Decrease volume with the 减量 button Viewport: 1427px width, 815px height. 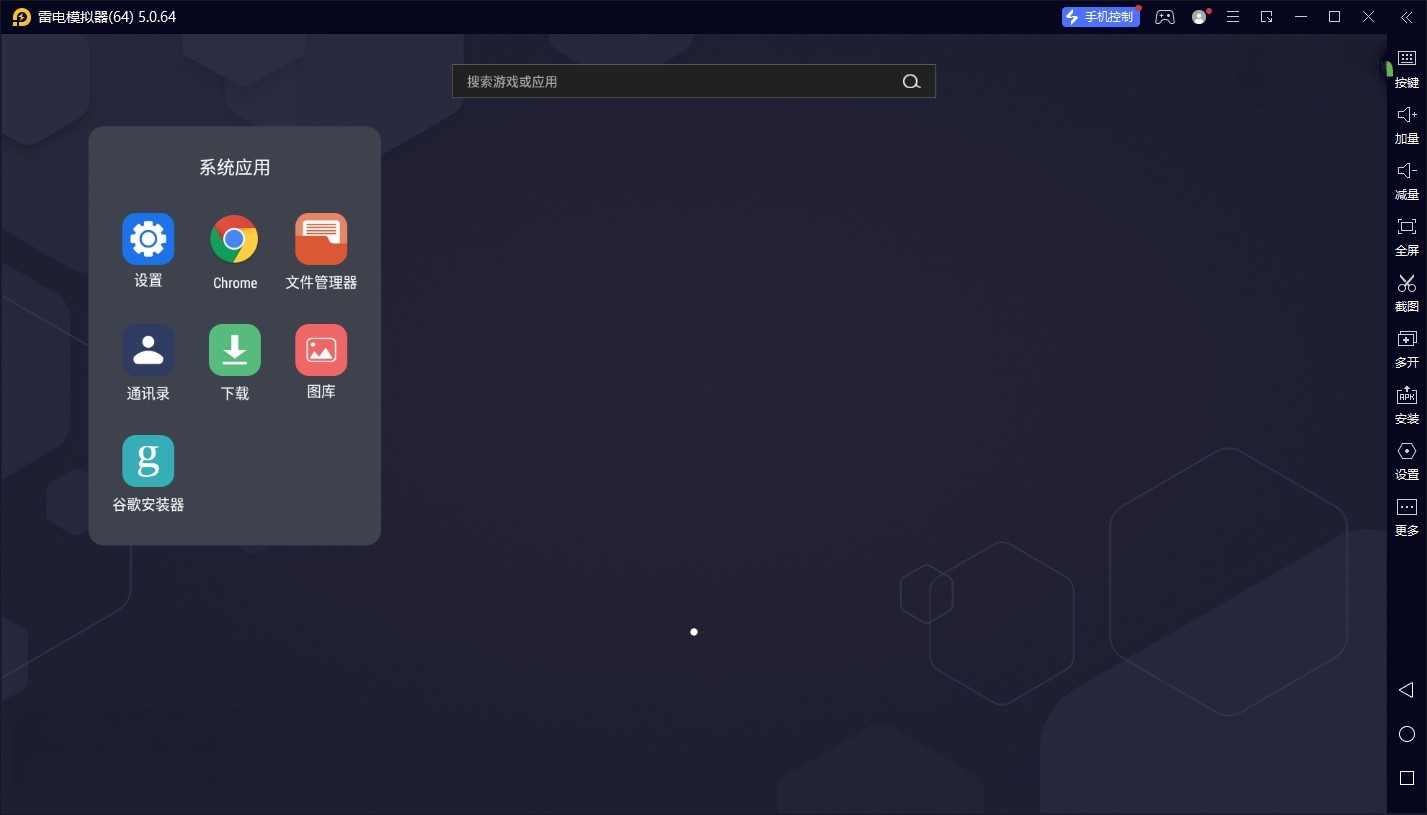[1406, 180]
